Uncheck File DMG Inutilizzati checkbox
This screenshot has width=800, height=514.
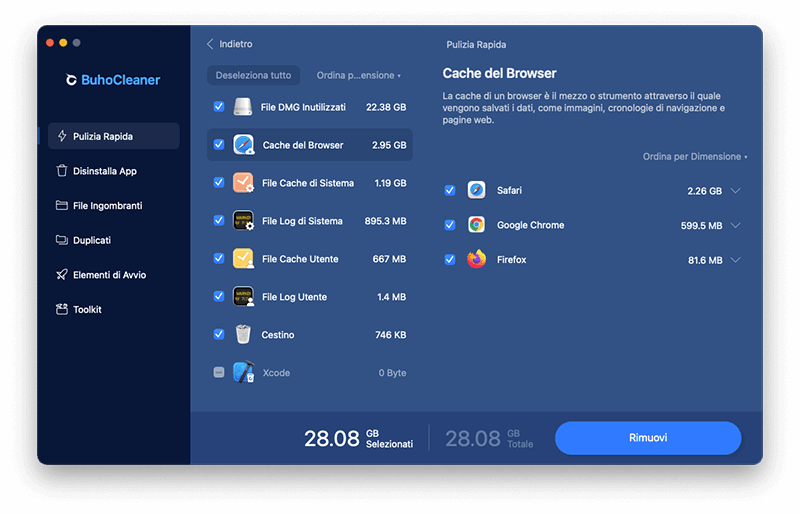tap(219, 106)
